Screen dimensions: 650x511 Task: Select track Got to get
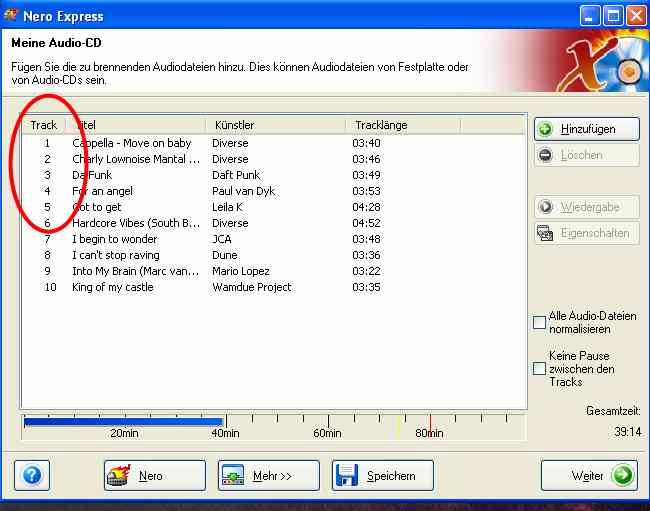pyautogui.click(x=97, y=207)
